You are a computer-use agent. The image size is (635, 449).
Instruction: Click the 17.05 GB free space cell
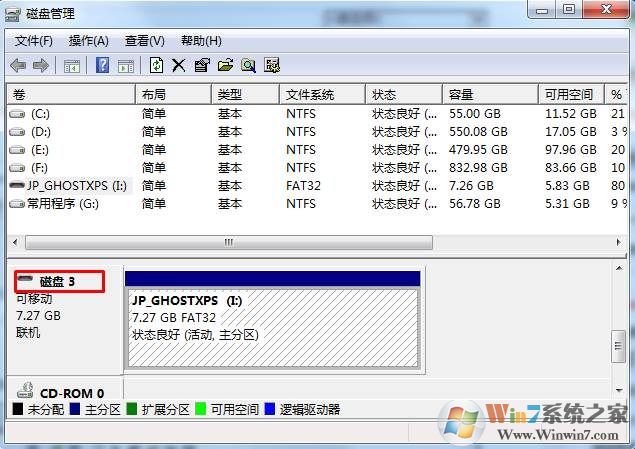click(571, 132)
